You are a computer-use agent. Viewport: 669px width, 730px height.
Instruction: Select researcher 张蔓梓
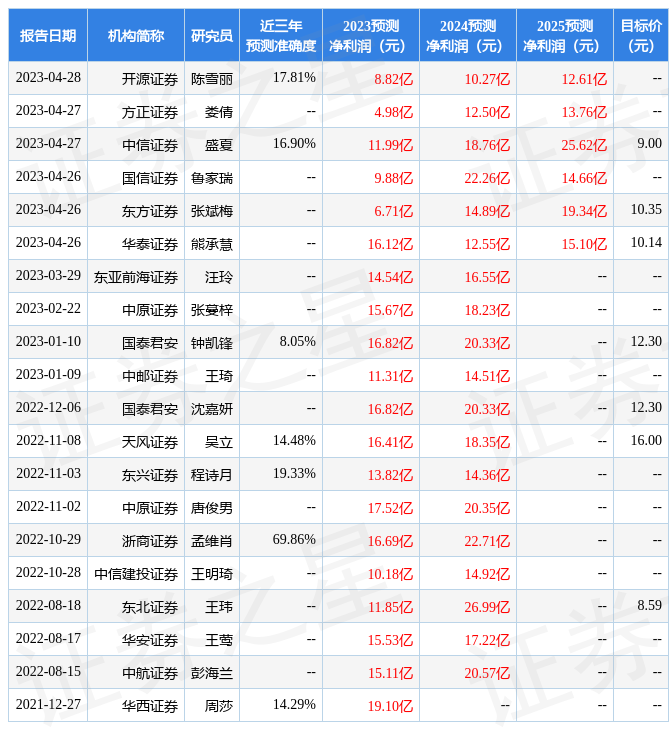212,310
